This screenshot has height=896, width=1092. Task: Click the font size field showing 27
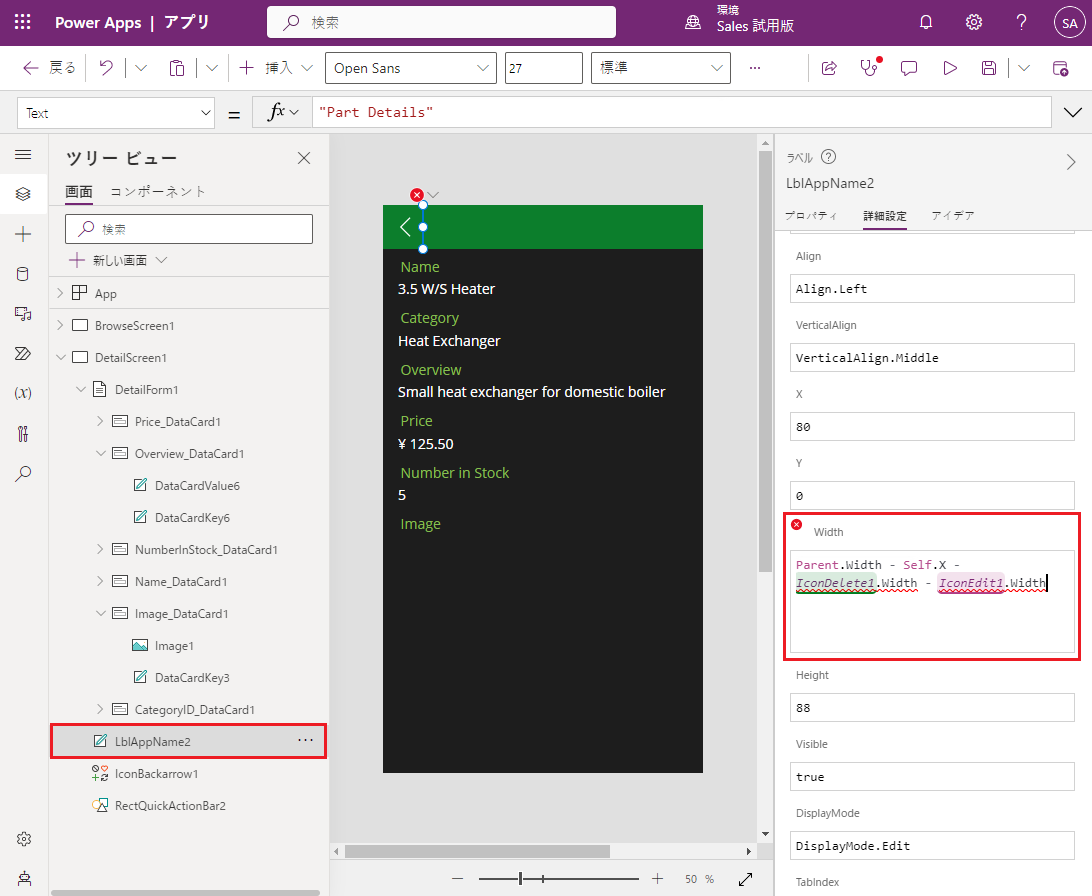click(544, 68)
